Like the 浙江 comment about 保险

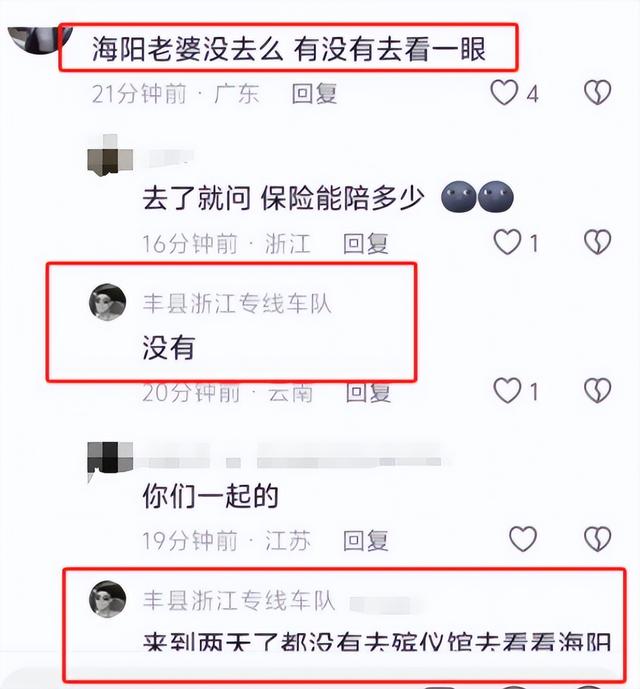click(x=507, y=242)
